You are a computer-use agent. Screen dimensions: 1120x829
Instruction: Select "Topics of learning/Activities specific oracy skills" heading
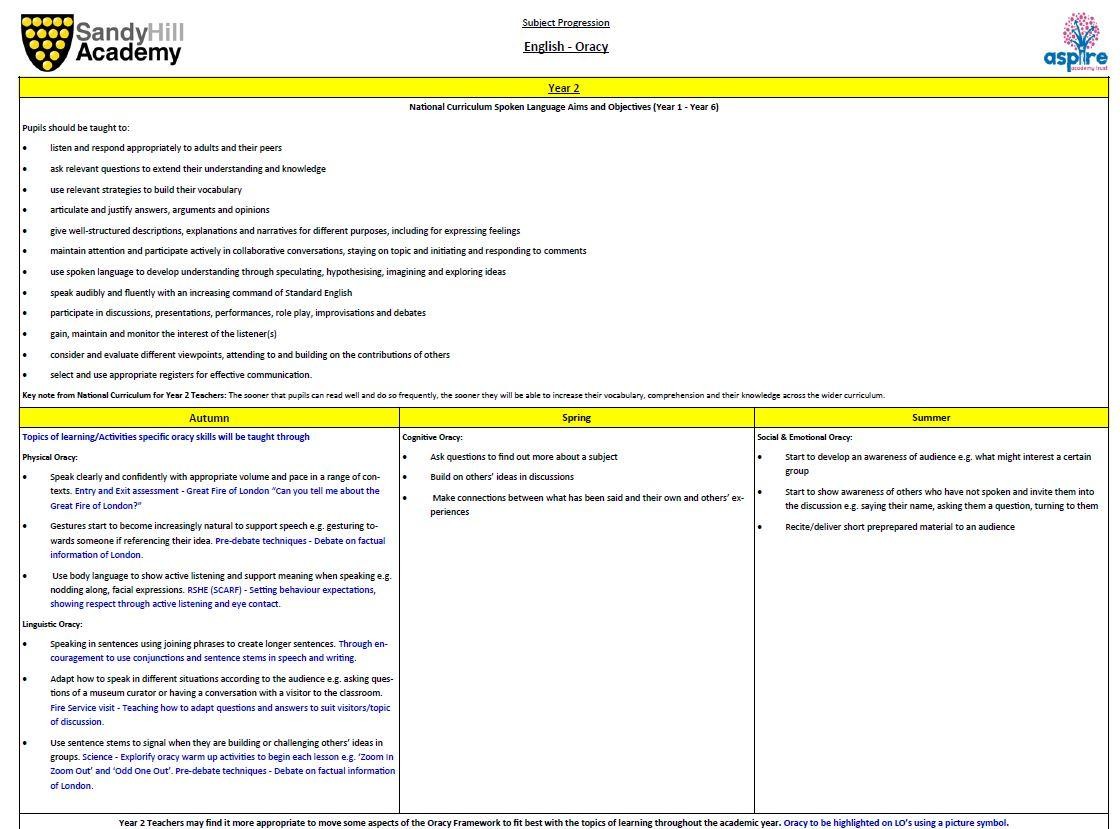point(166,437)
